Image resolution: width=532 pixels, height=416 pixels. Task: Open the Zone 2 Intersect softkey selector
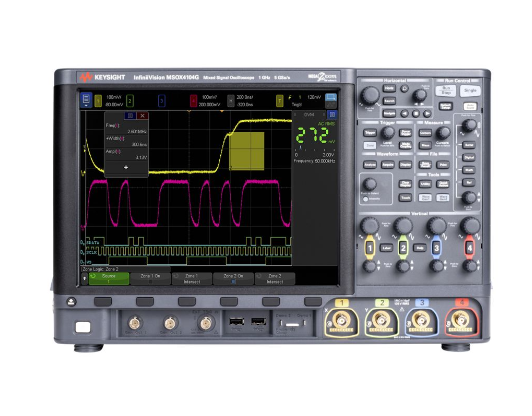[275, 279]
